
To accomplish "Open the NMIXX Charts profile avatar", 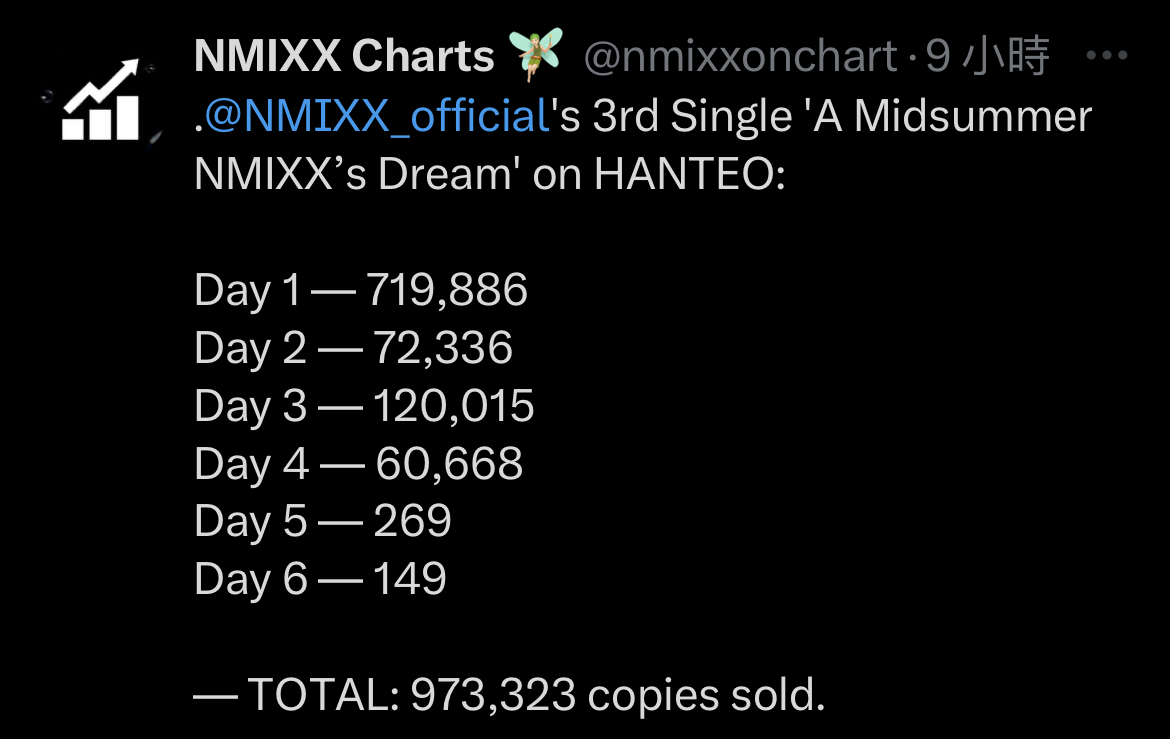I will (x=101, y=99).
